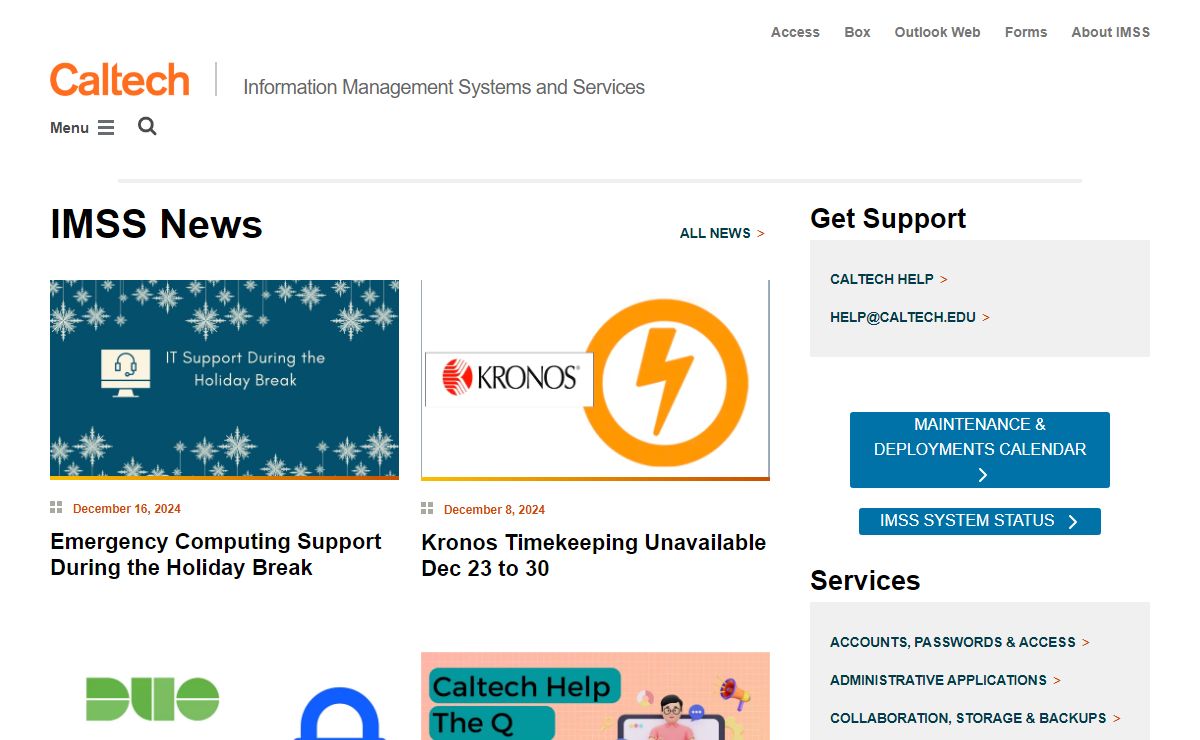The height and width of the screenshot is (740, 1200).
Task: Click the magnifying glass search icon
Action: point(147,126)
